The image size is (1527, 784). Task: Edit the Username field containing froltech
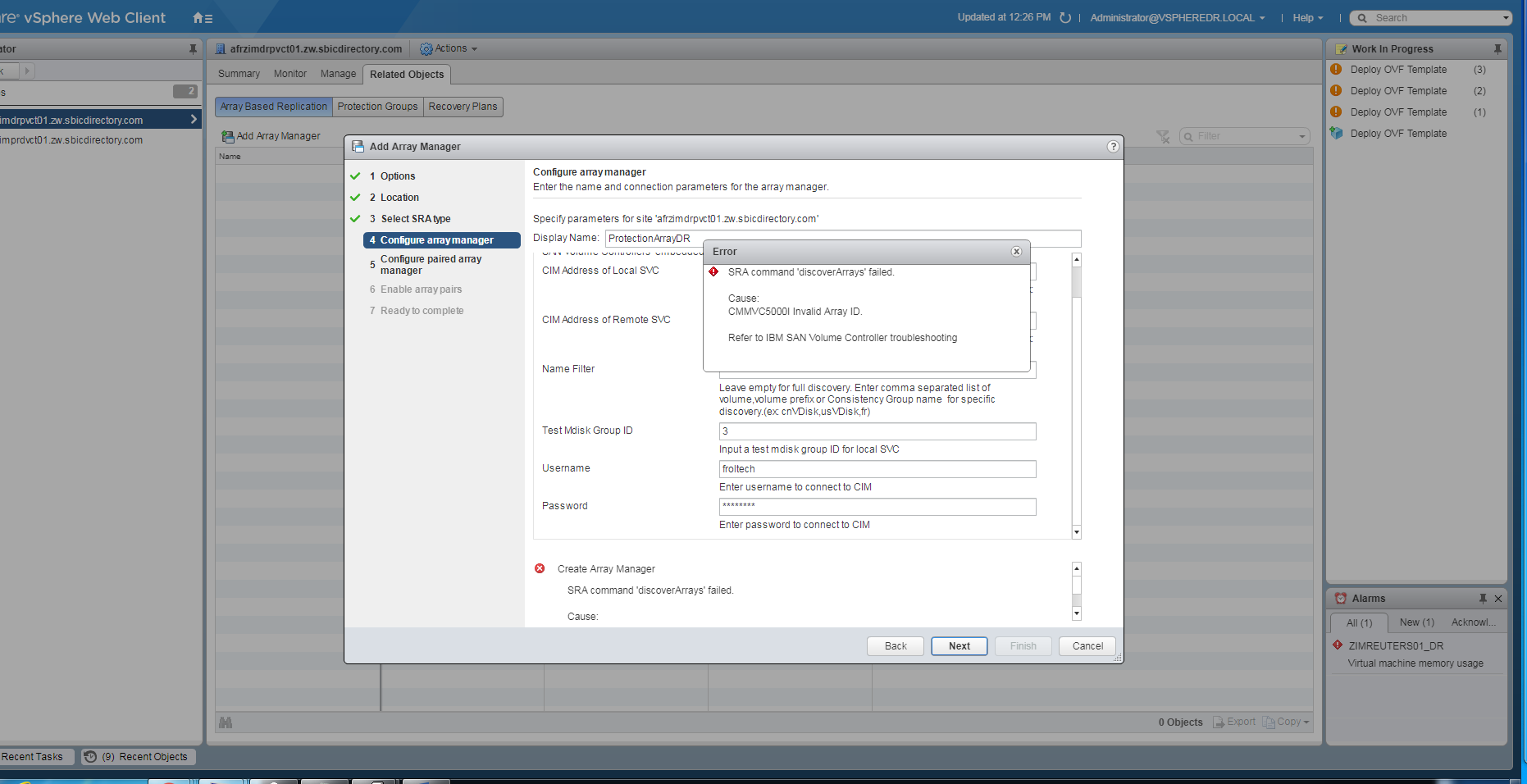(x=877, y=469)
